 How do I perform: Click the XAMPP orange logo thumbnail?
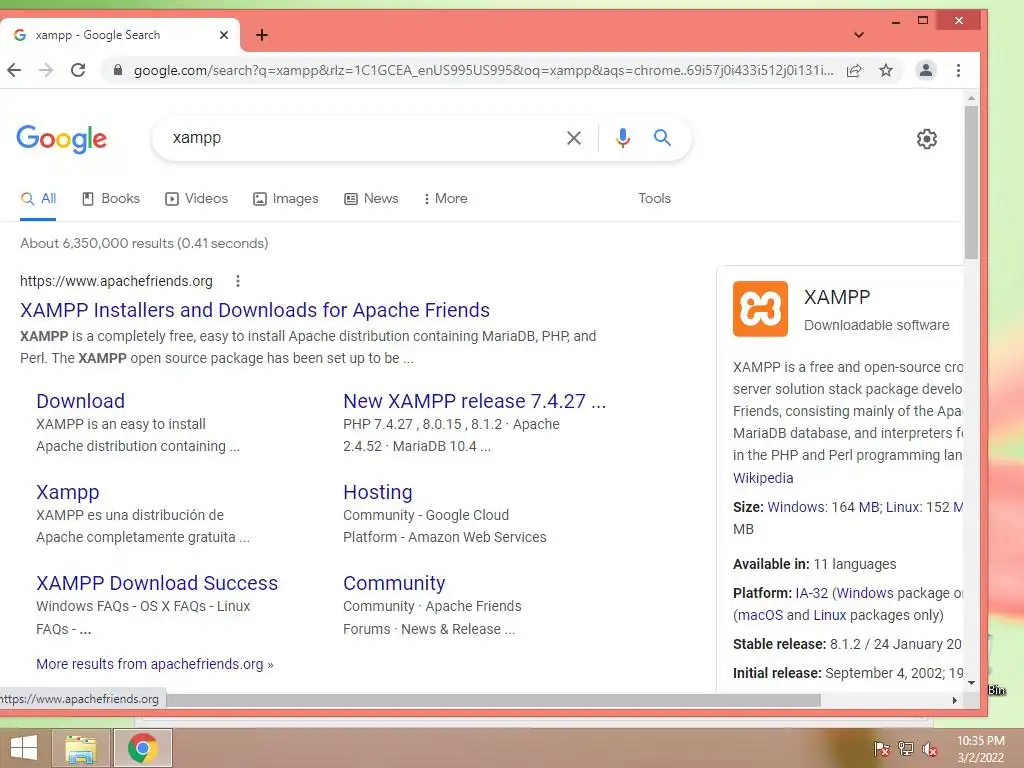[760, 309]
